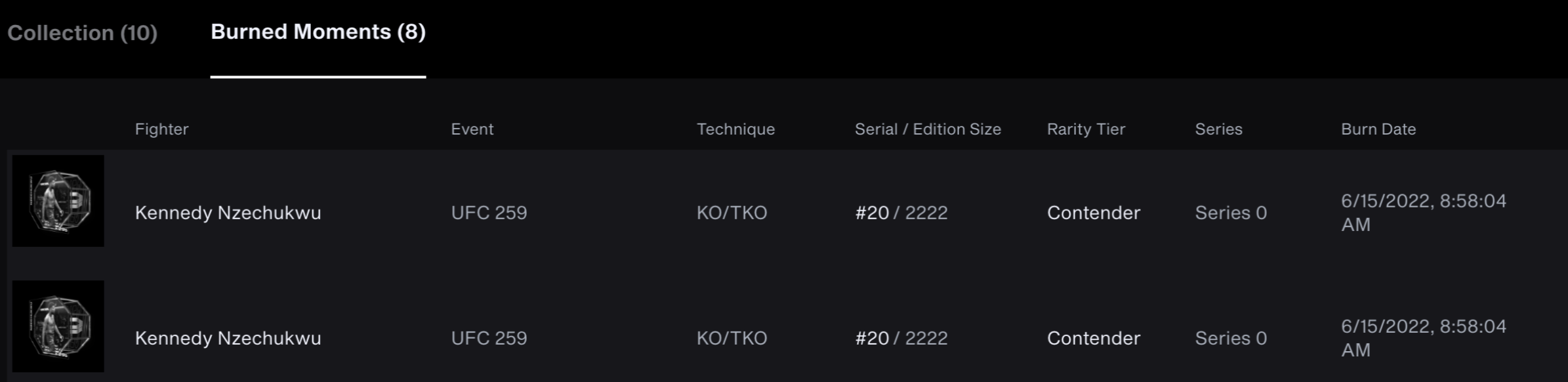Open the second row's moment thumbnail
The height and width of the screenshot is (382, 1568).
point(58,326)
